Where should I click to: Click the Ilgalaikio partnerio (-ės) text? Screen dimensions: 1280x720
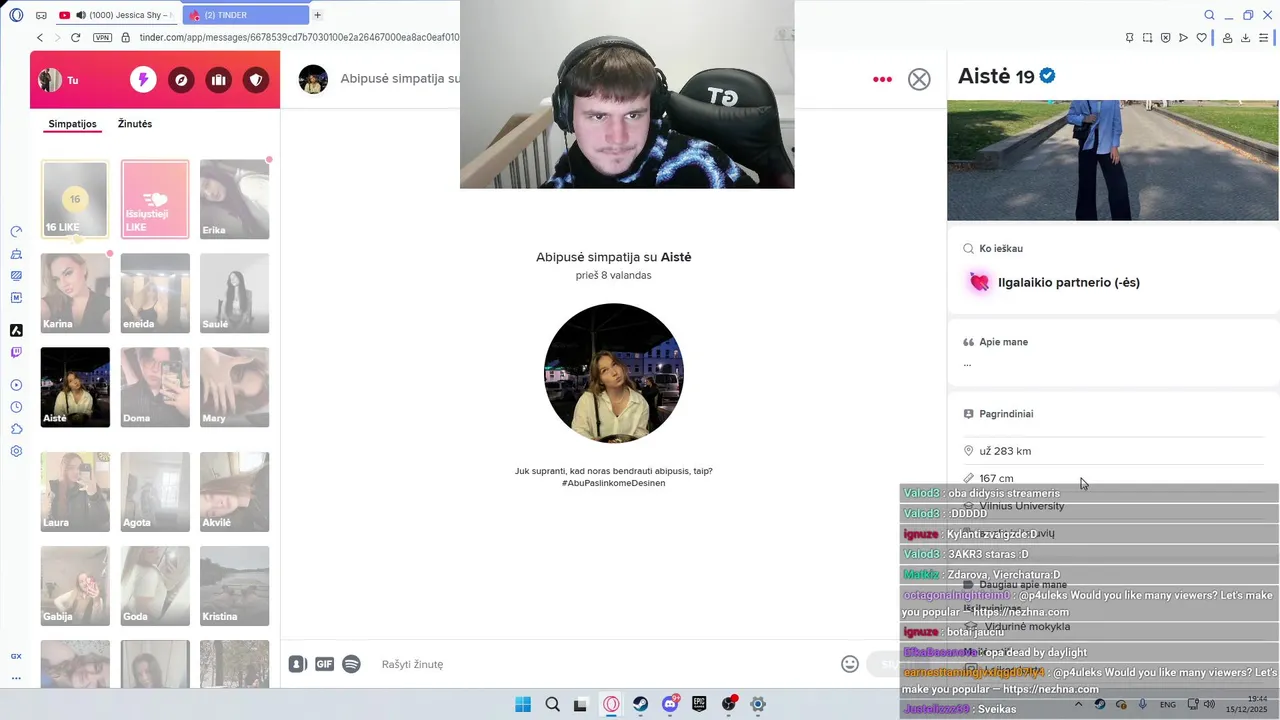click(x=1069, y=282)
